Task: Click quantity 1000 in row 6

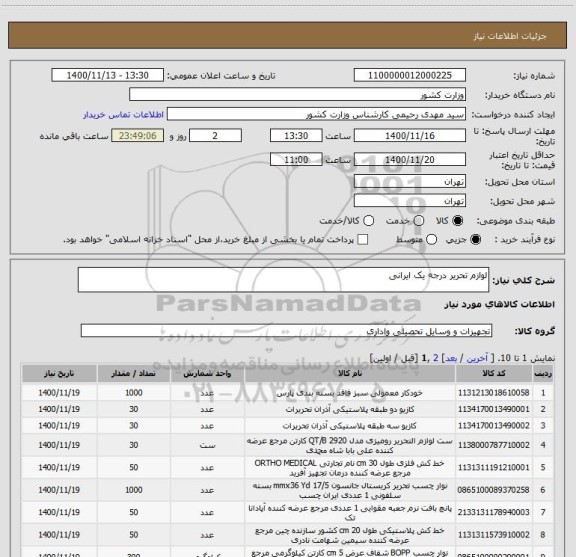Action: coord(133,490)
